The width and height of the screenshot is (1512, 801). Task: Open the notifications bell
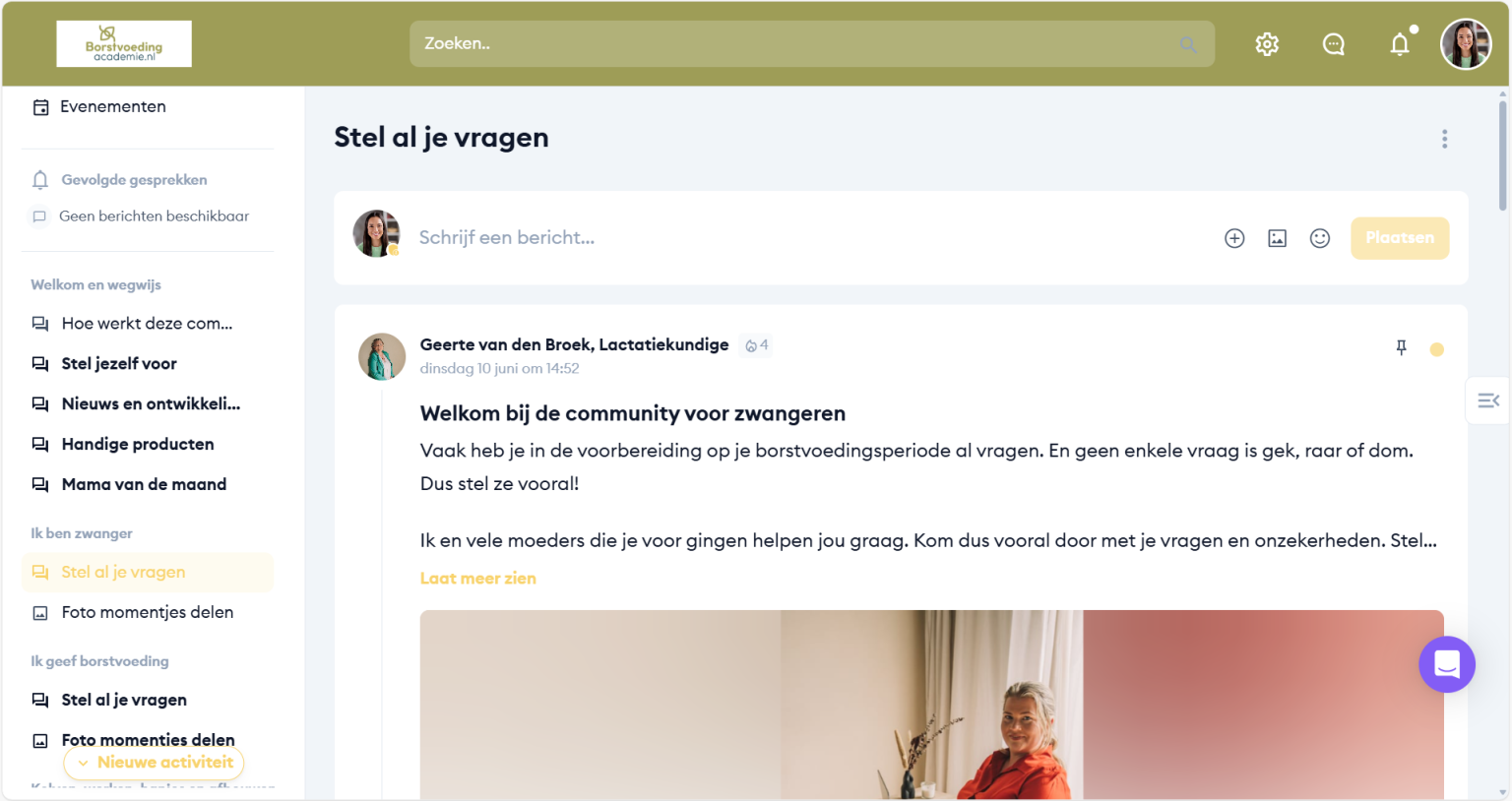[x=1399, y=44]
